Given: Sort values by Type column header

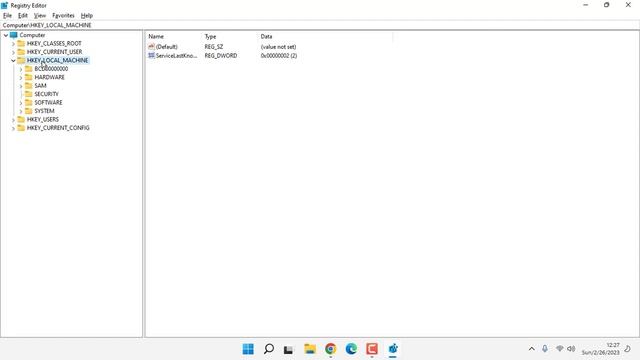Looking at the screenshot, I should point(230,37).
